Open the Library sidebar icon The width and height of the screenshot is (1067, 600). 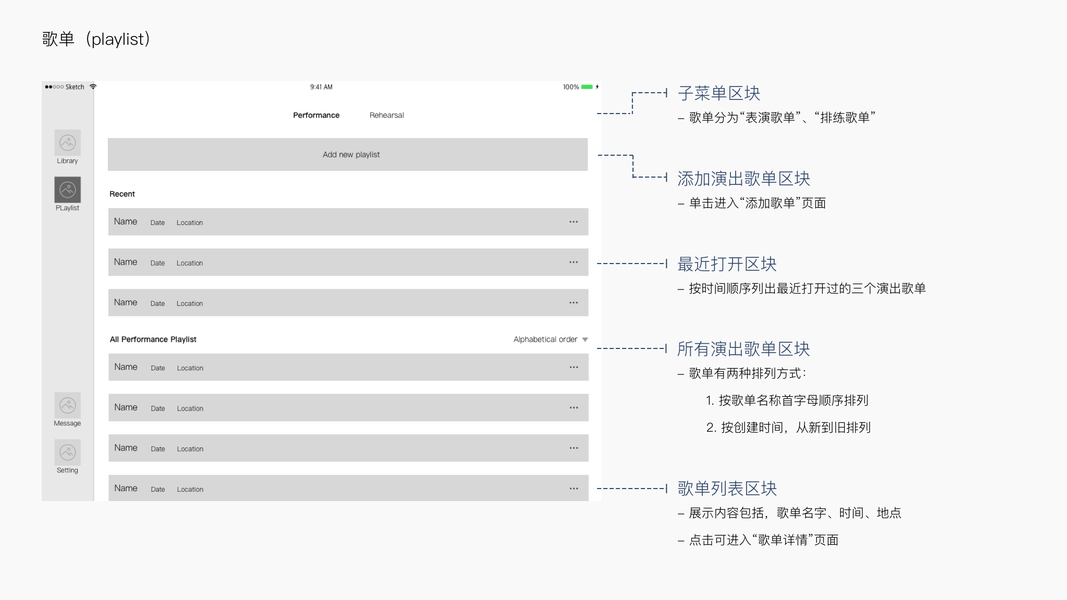(x=67, y=143)
